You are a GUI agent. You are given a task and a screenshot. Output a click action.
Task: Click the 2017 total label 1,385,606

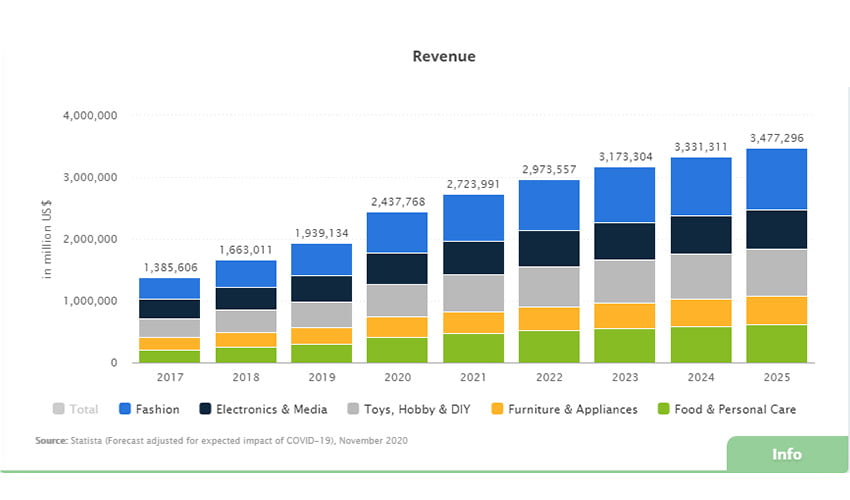pyautogui.click(x=171, y=267)
